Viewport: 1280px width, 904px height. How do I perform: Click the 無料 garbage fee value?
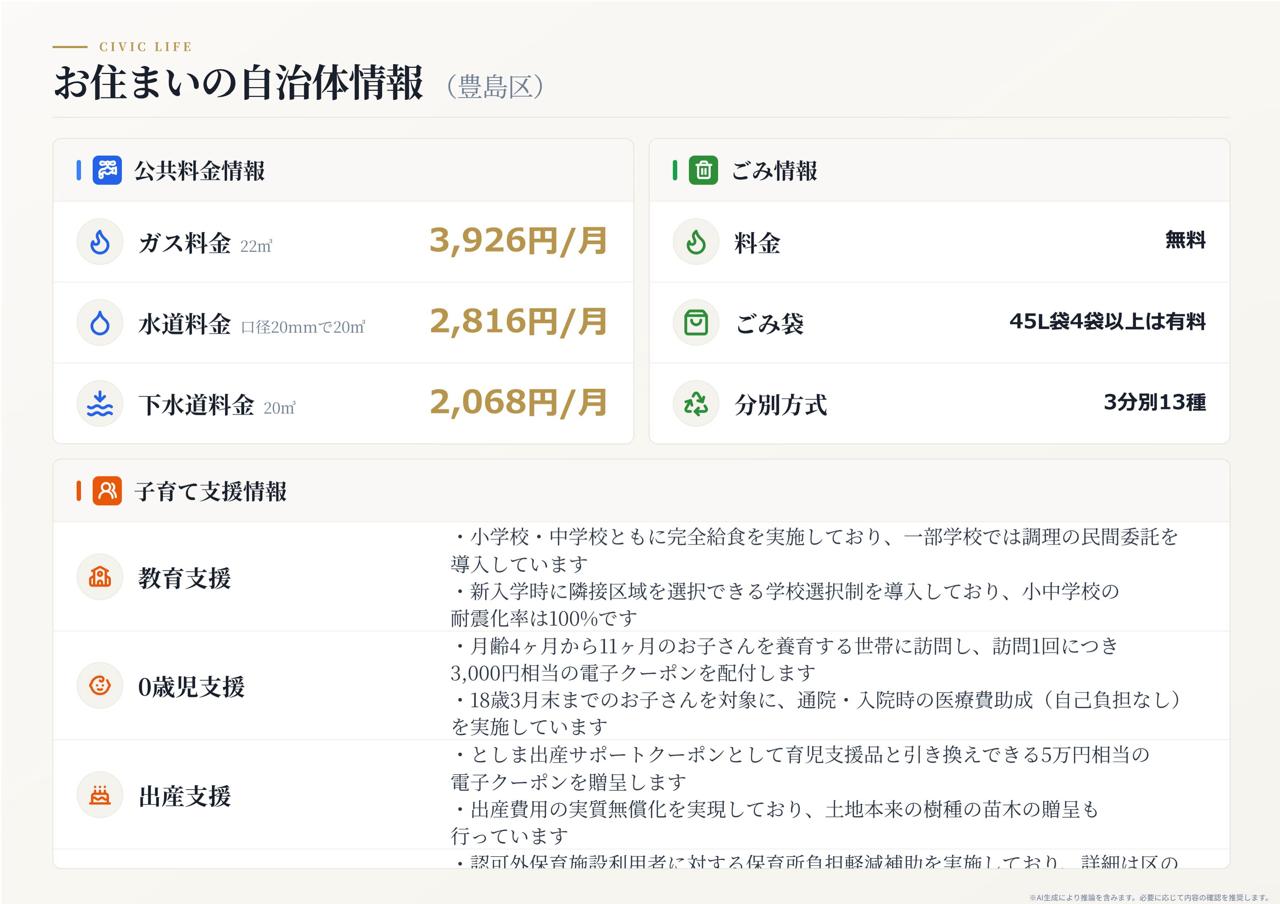[1185, 241]
